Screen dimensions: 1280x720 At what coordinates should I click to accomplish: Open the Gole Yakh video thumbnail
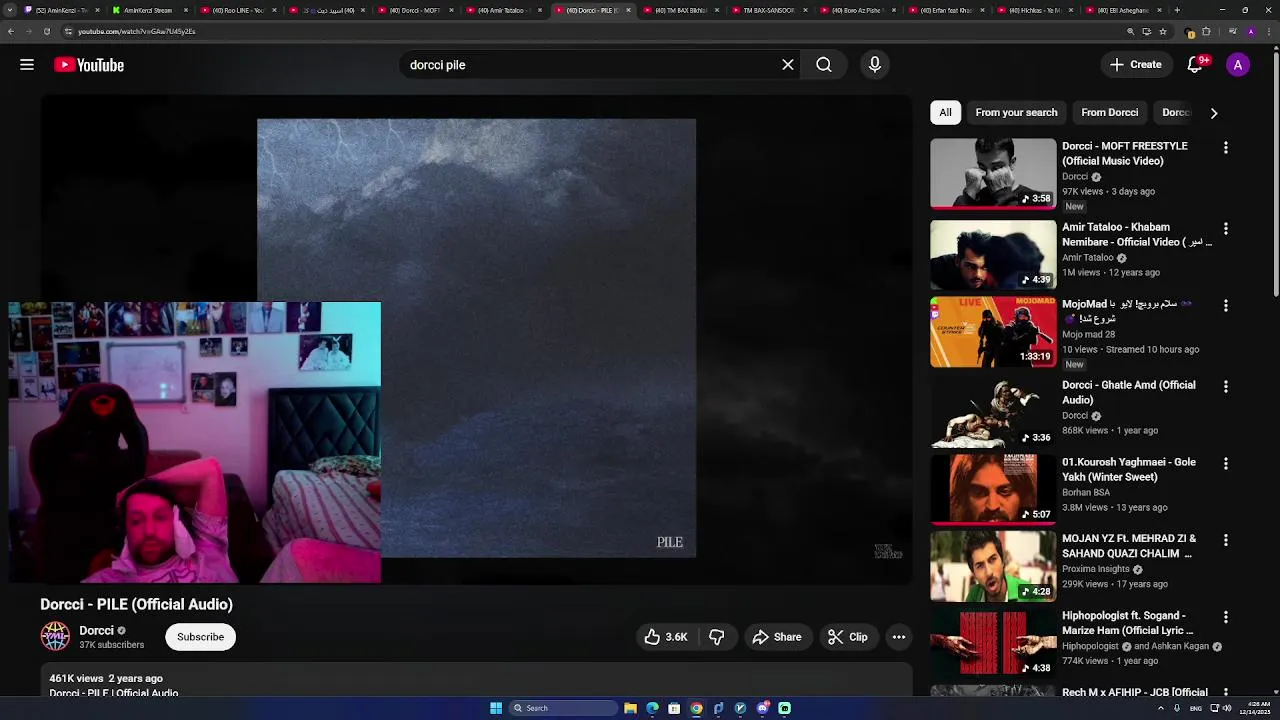[993, 490]
